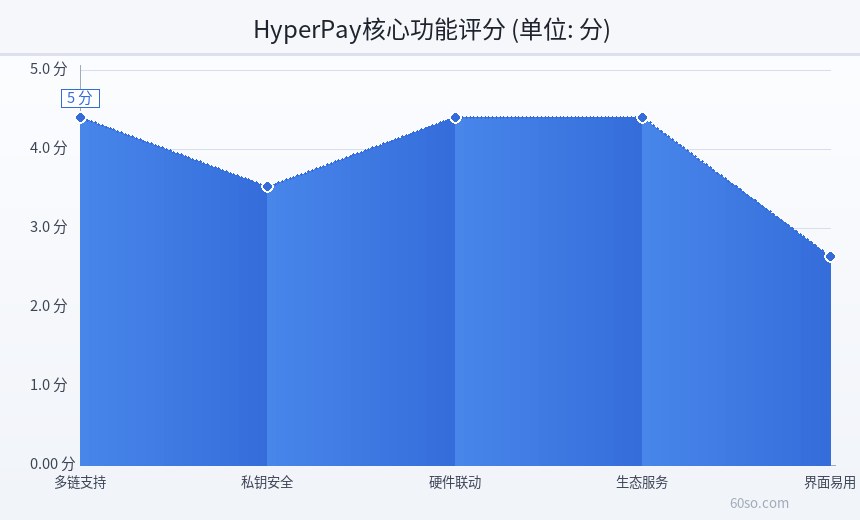This screenshot has height=520, width=860.
Task: Click the data point for 多链支持
Action: click(x=81, y=118)
